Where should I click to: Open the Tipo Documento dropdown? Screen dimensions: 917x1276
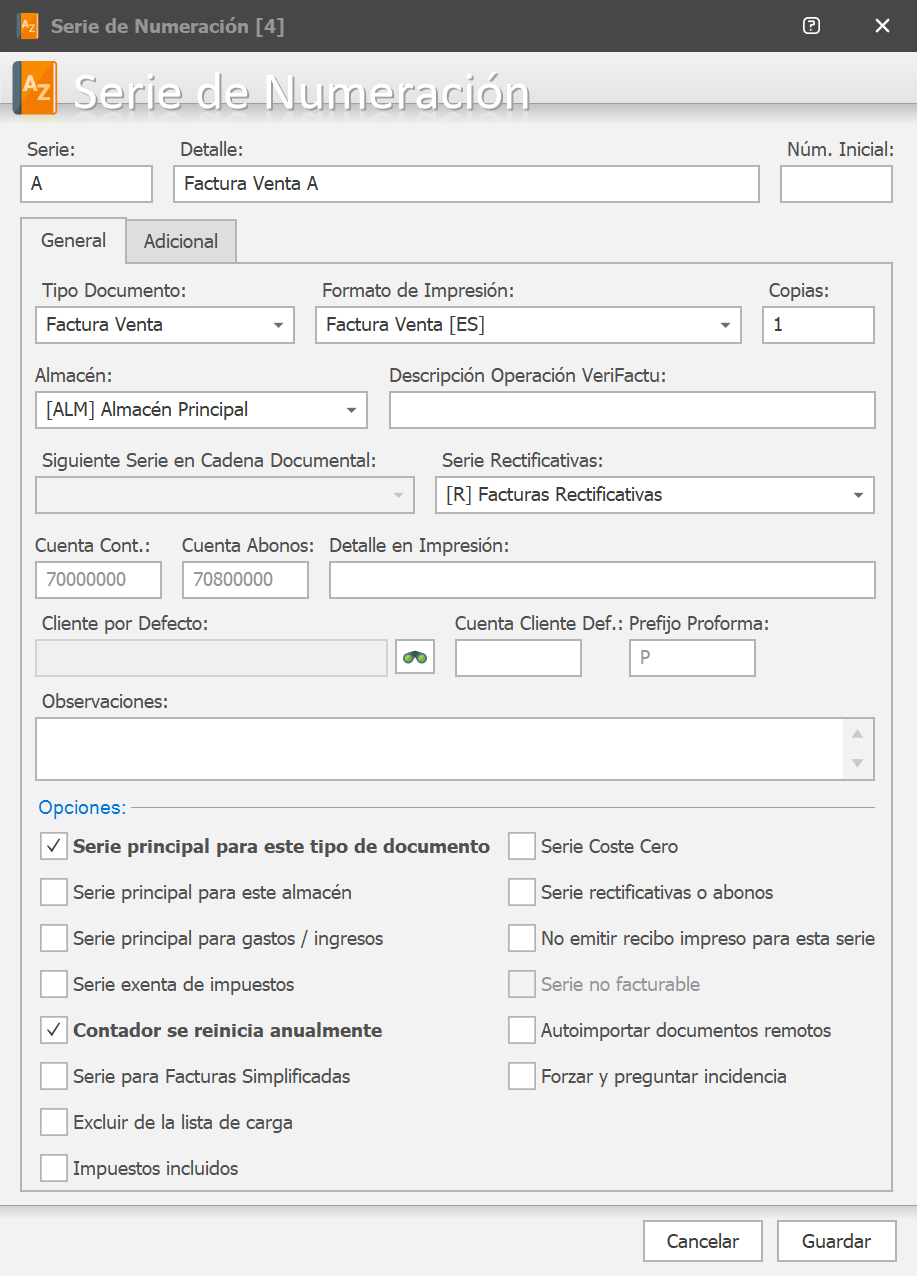point(165,325)
